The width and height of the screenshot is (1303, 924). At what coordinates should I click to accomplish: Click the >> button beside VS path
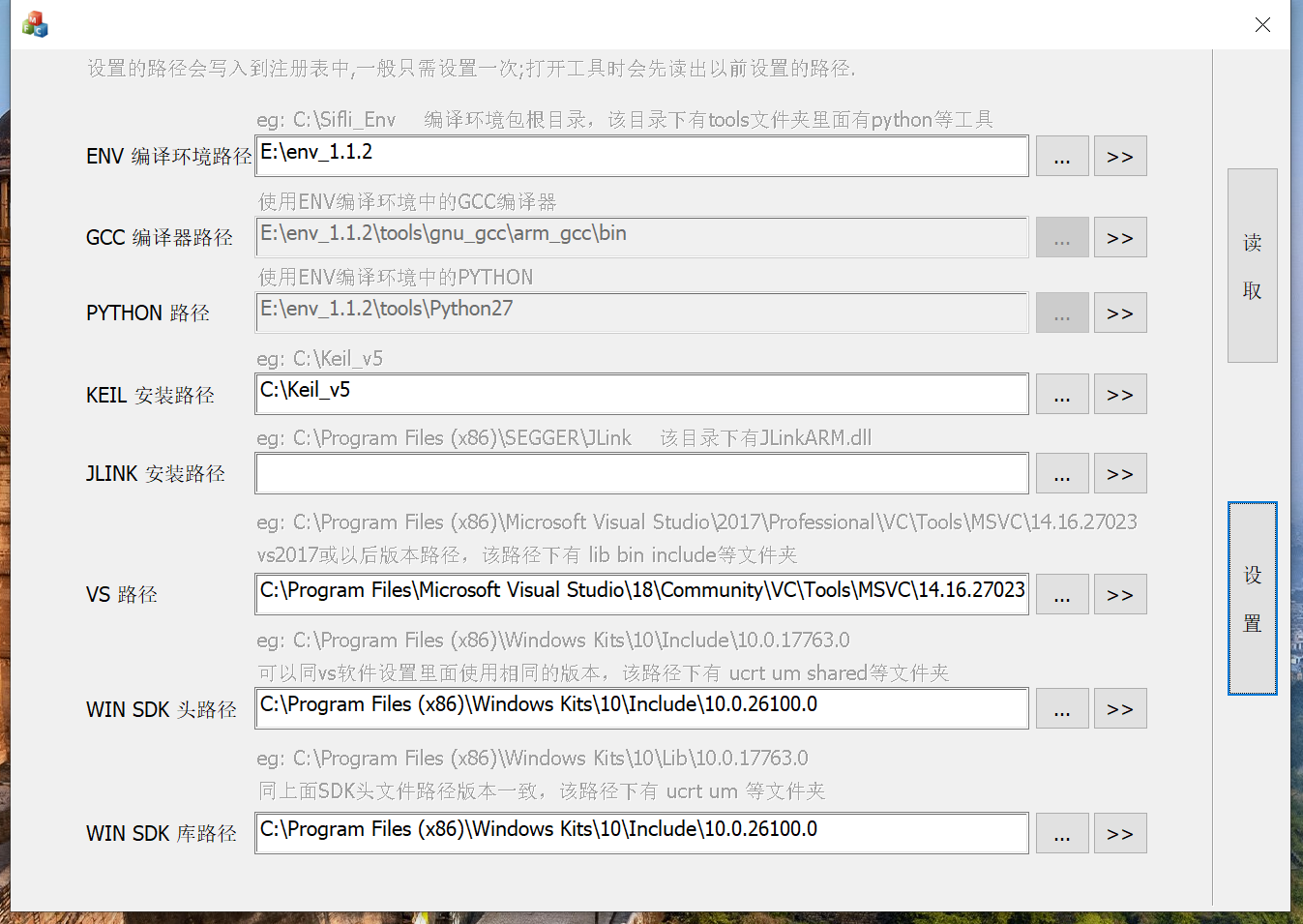point(1120,595)
